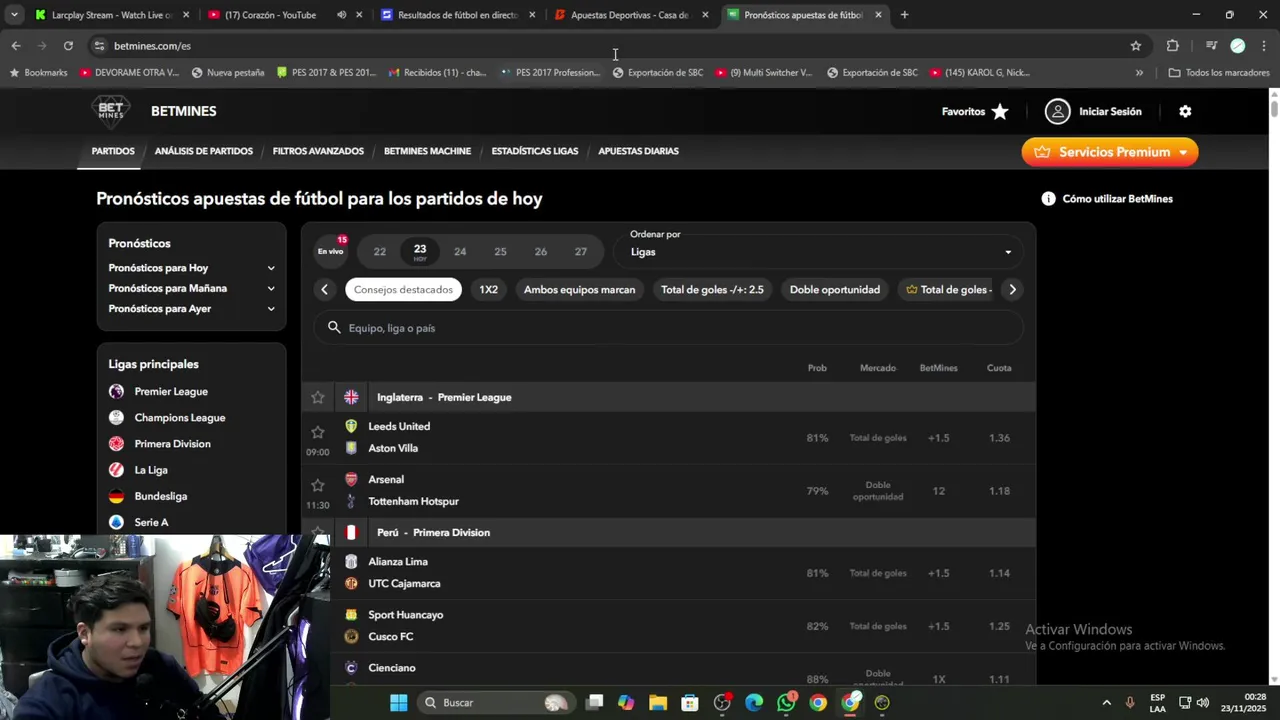Open Servicios Premium dropdown button
The width and height of the screenshot is (1280, 720).
1110,152
